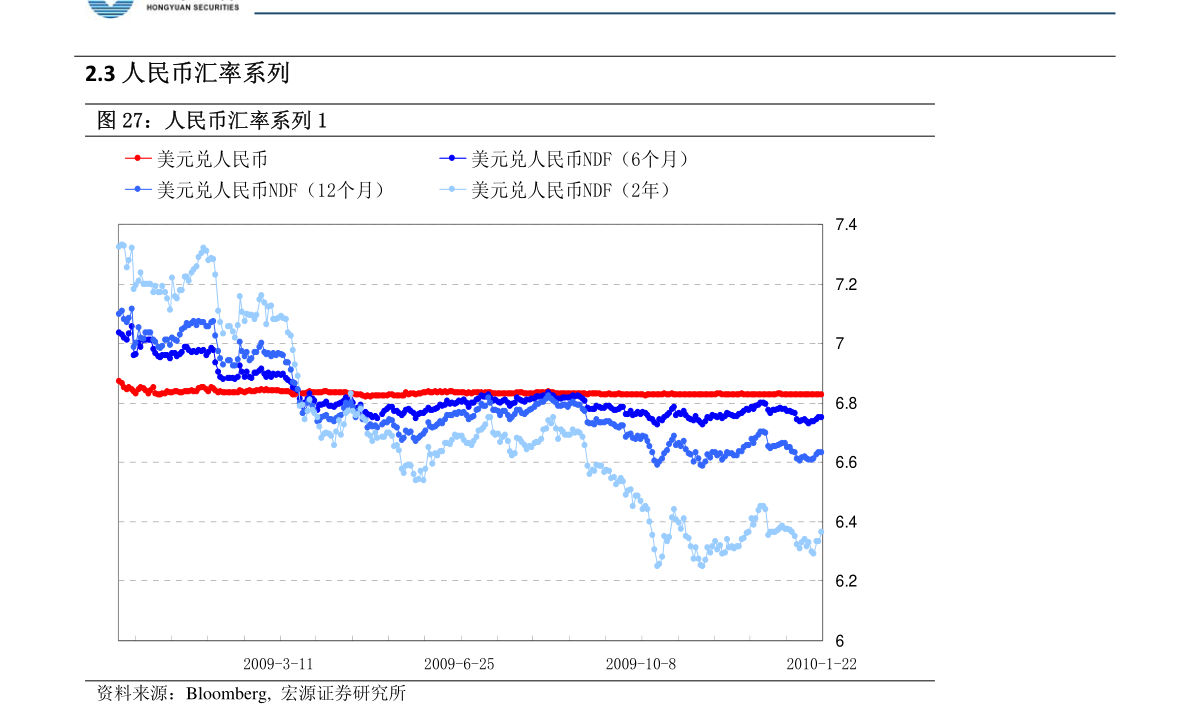Select the 美元兑人民币 legend label

point(212,159)
